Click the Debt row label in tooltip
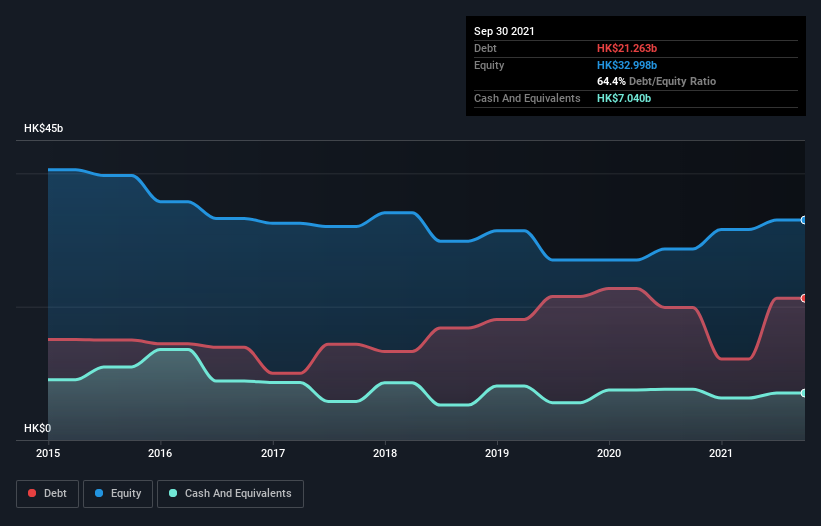Viewport: 821px width, 526px height. (x=485, y=48)
